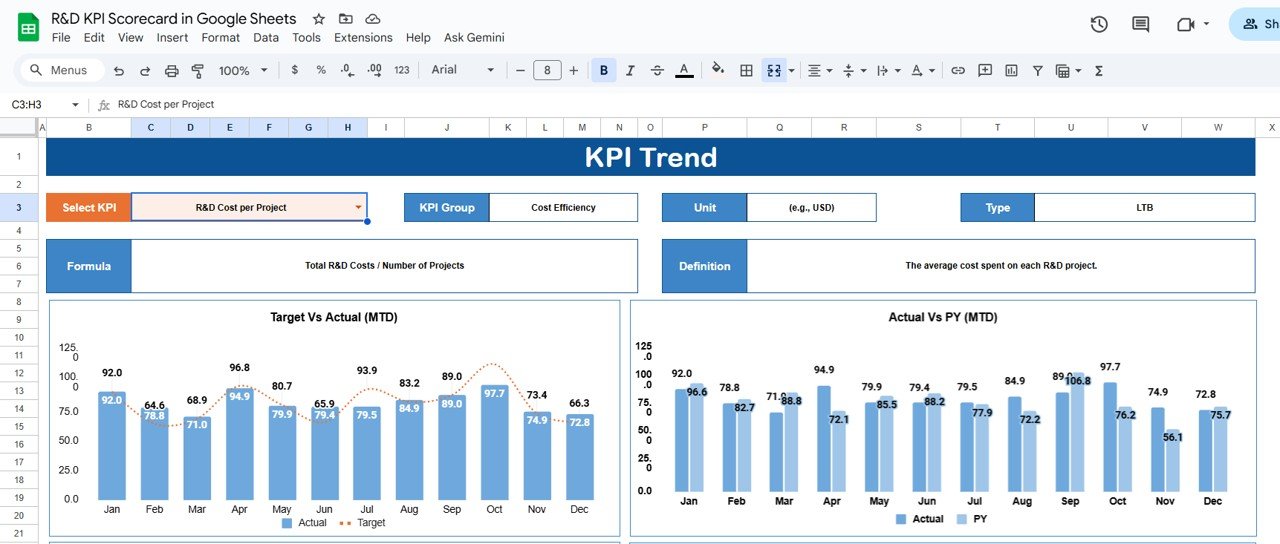
Task: Click the Insert chart icon
Action: coord(1011,71)
